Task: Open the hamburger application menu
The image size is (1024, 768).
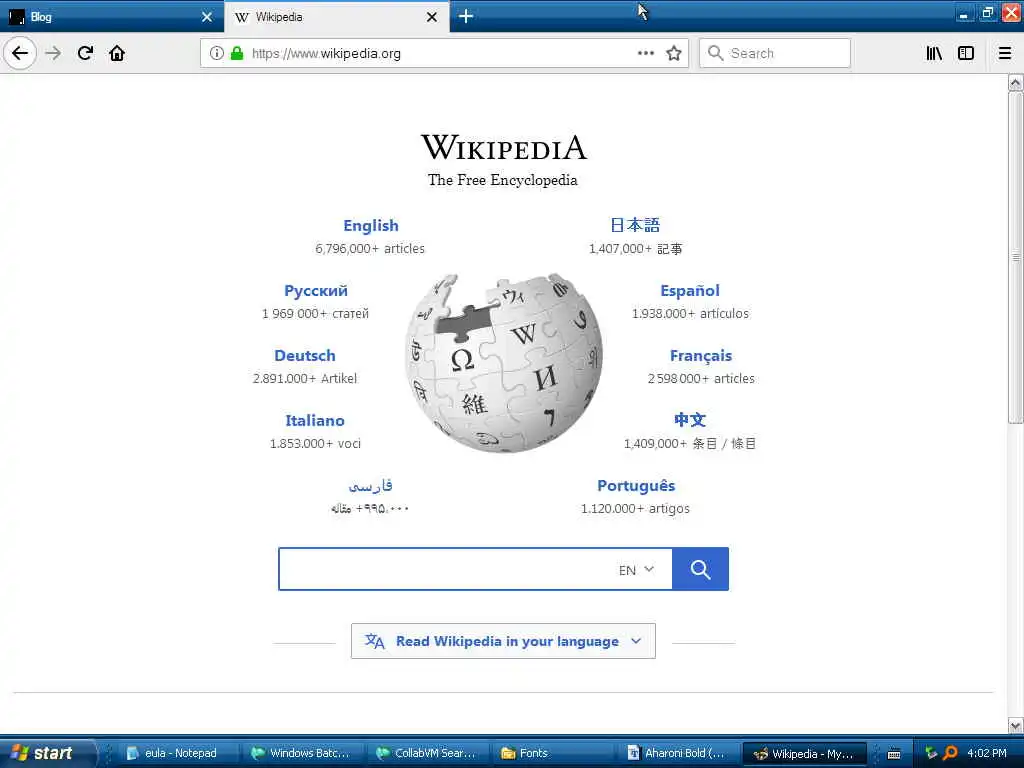Action: click(1005, 54)
